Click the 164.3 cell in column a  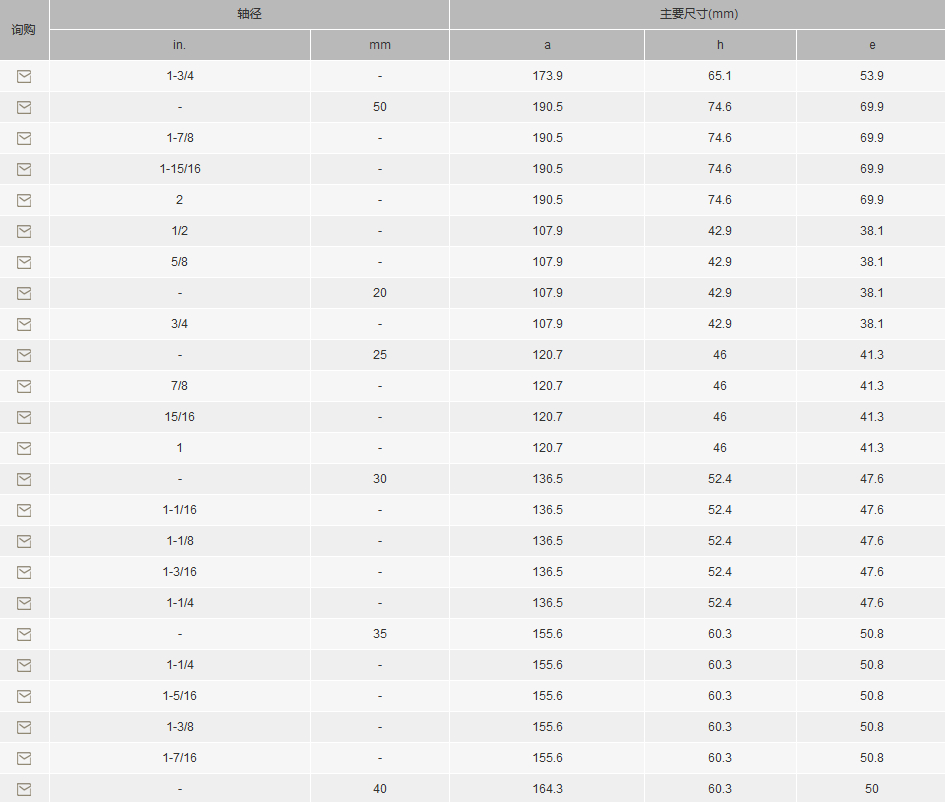point(547,789)
